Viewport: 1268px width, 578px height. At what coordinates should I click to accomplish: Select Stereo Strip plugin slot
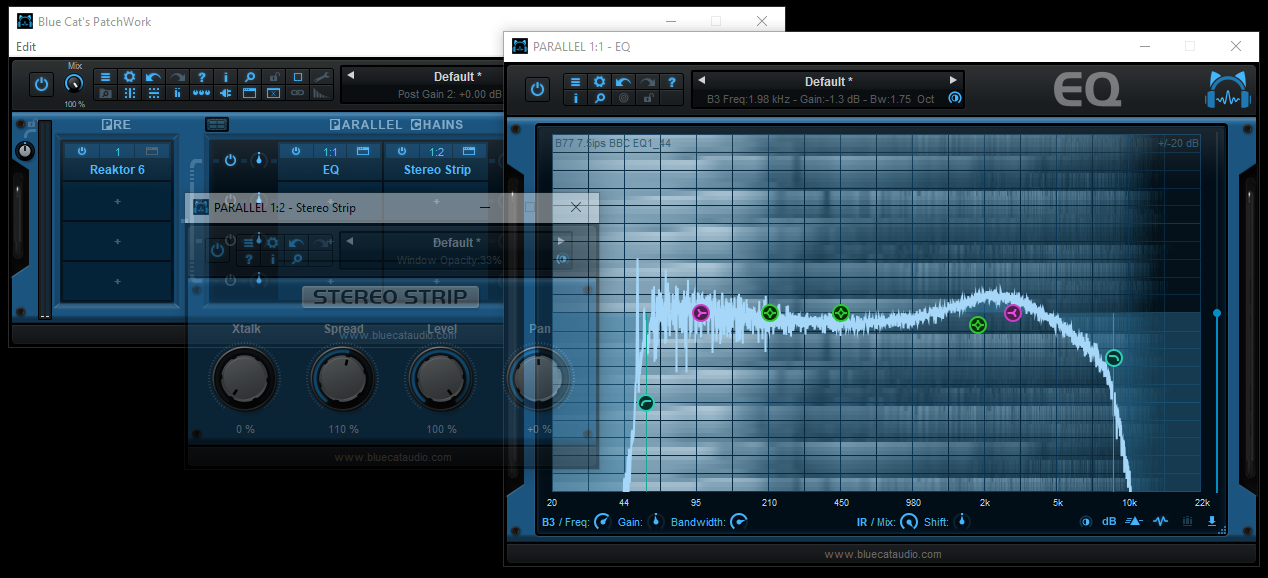(x=437, y=170)
